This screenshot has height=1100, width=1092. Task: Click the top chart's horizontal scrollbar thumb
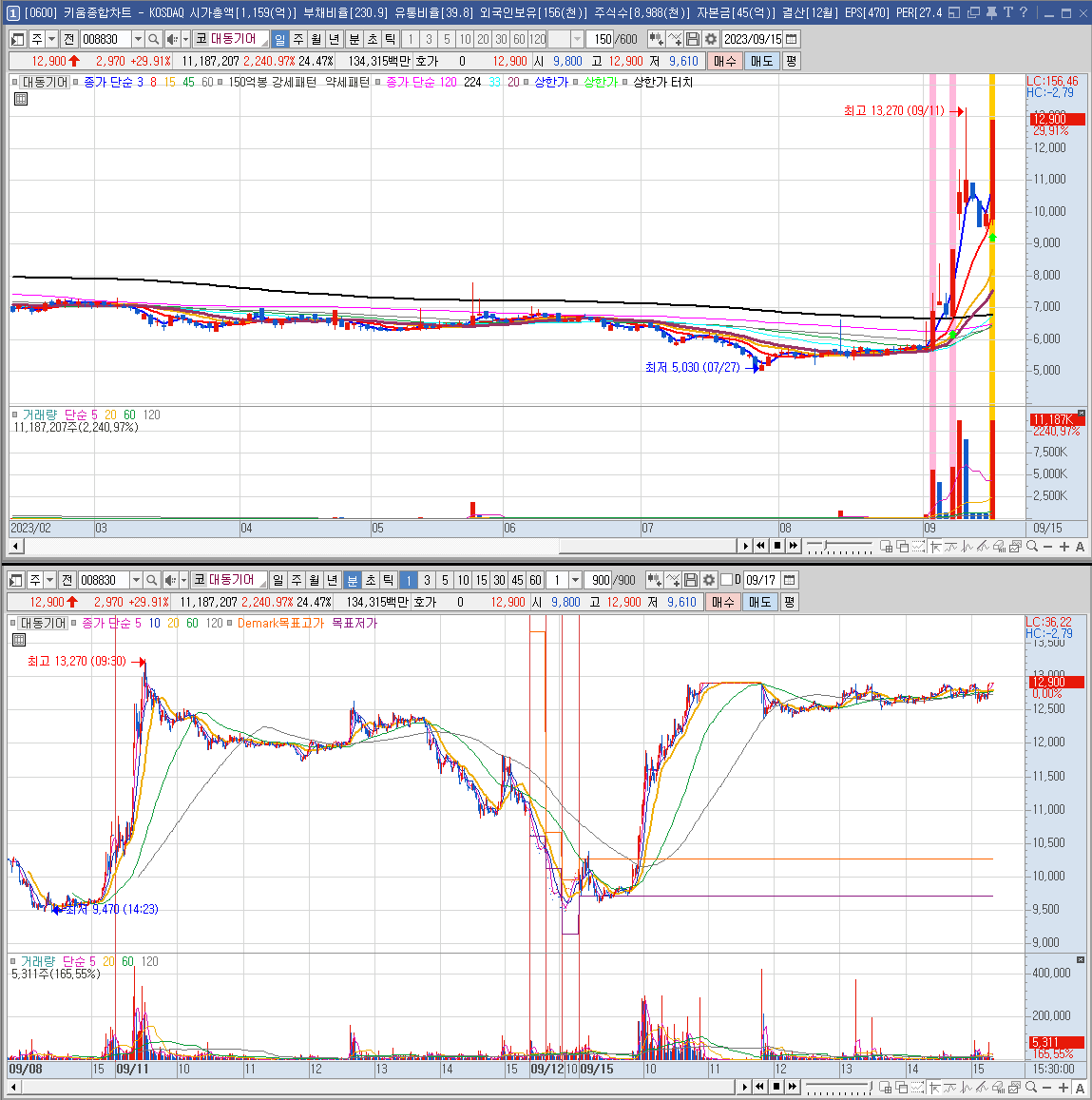(647, 546)
